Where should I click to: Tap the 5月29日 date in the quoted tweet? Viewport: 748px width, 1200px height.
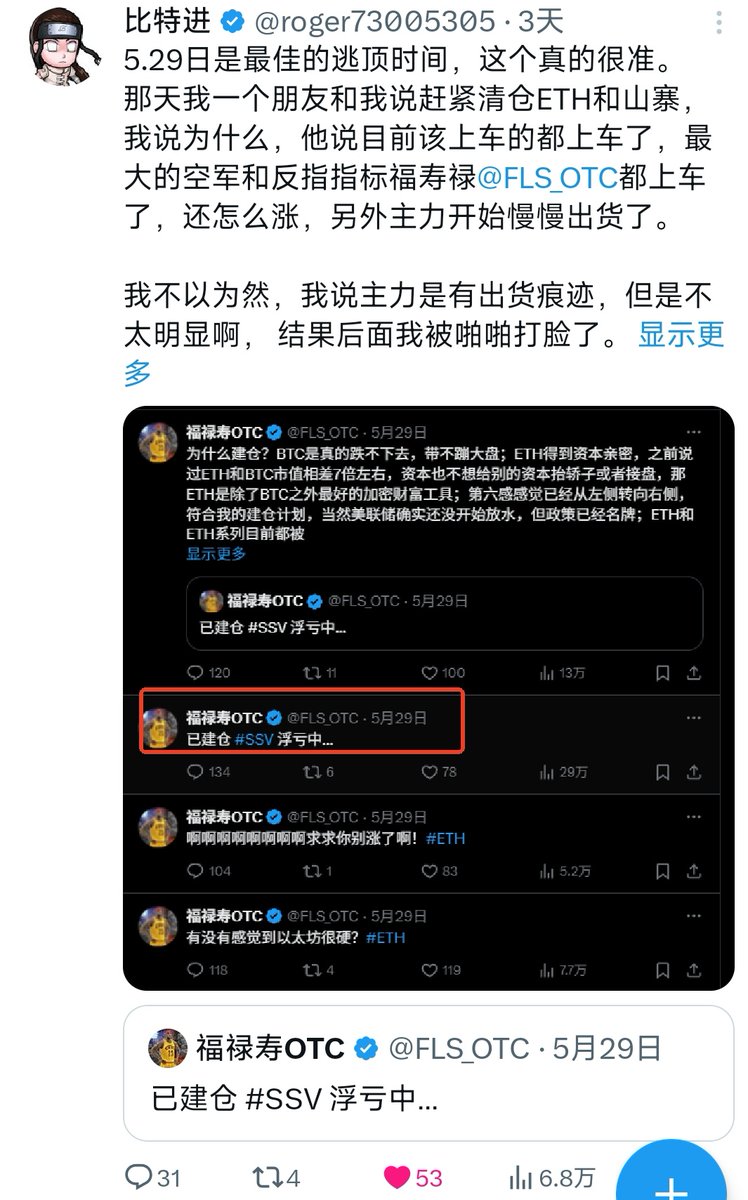(607, 1048)
